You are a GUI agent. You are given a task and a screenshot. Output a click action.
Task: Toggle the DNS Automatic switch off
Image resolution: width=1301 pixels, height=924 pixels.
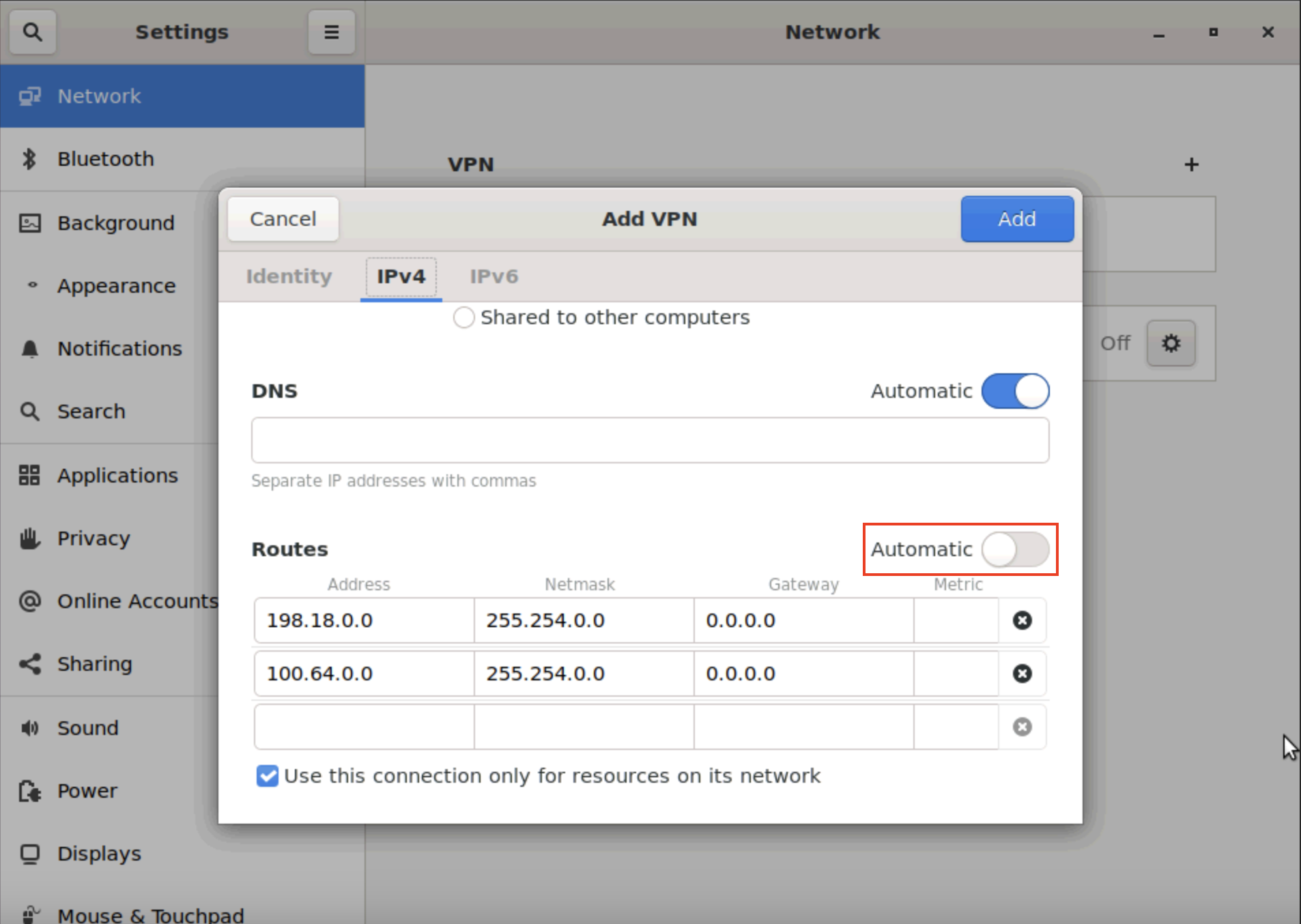1015,391
